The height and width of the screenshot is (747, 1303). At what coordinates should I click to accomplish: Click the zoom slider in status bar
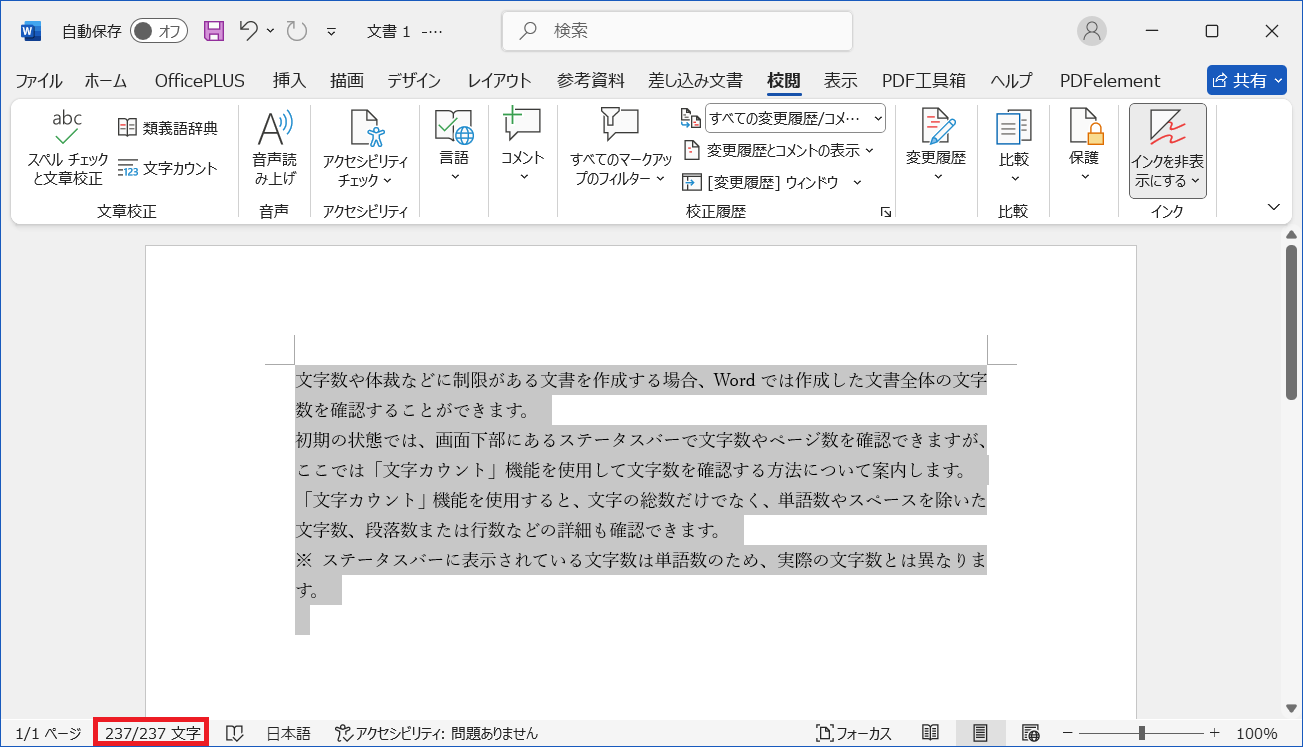click(x=1141, y=733)
